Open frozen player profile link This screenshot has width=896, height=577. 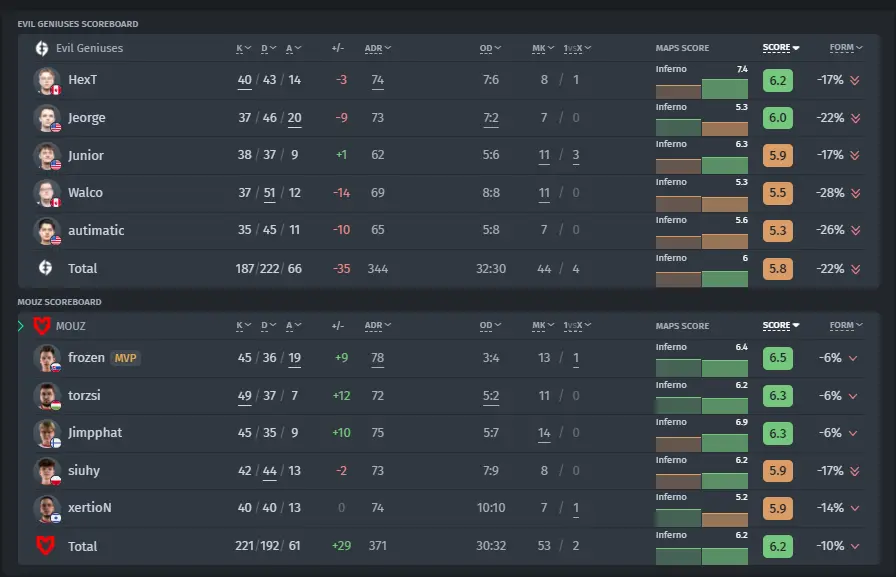[86, 358]
